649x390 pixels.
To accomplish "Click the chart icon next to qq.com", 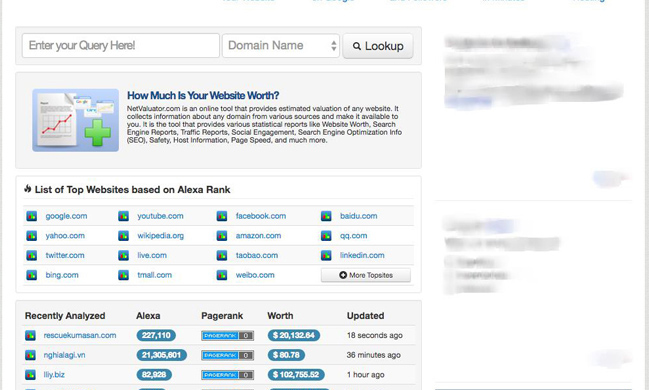I will (326, 236).
